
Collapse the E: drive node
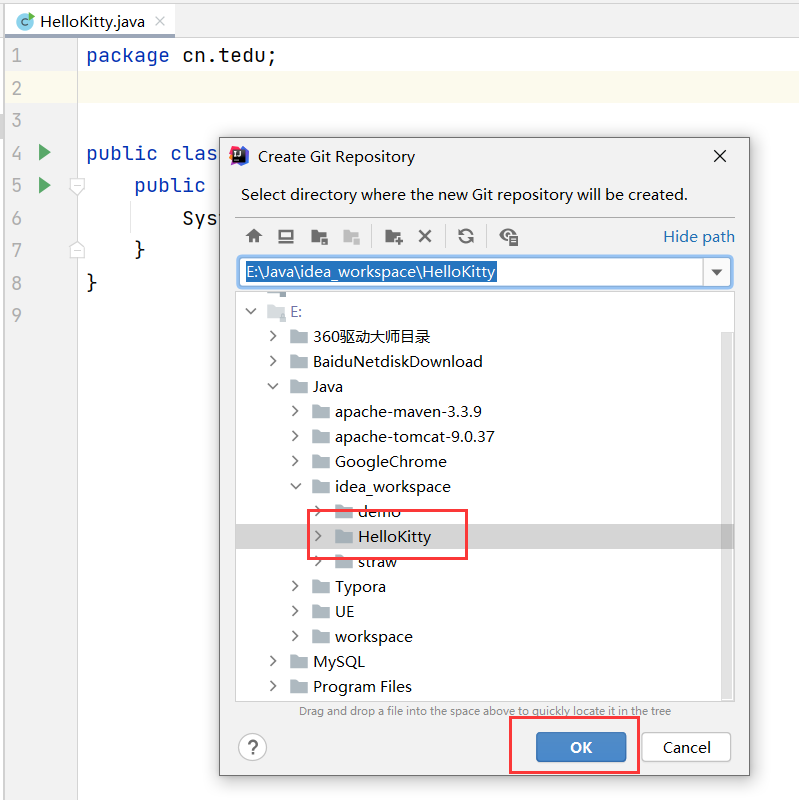click(251, 311)
